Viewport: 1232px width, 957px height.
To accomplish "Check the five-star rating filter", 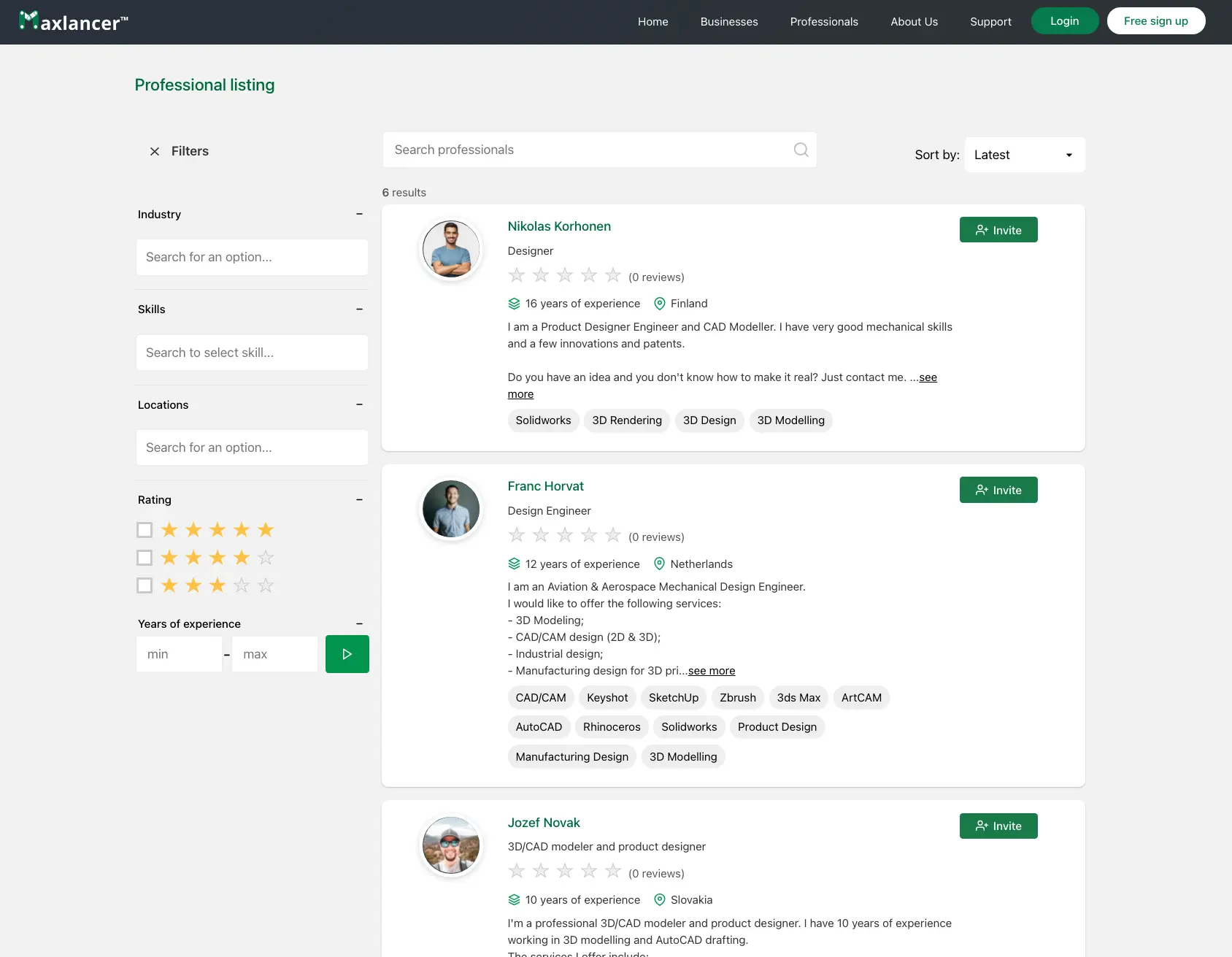I will click(145, 530).
